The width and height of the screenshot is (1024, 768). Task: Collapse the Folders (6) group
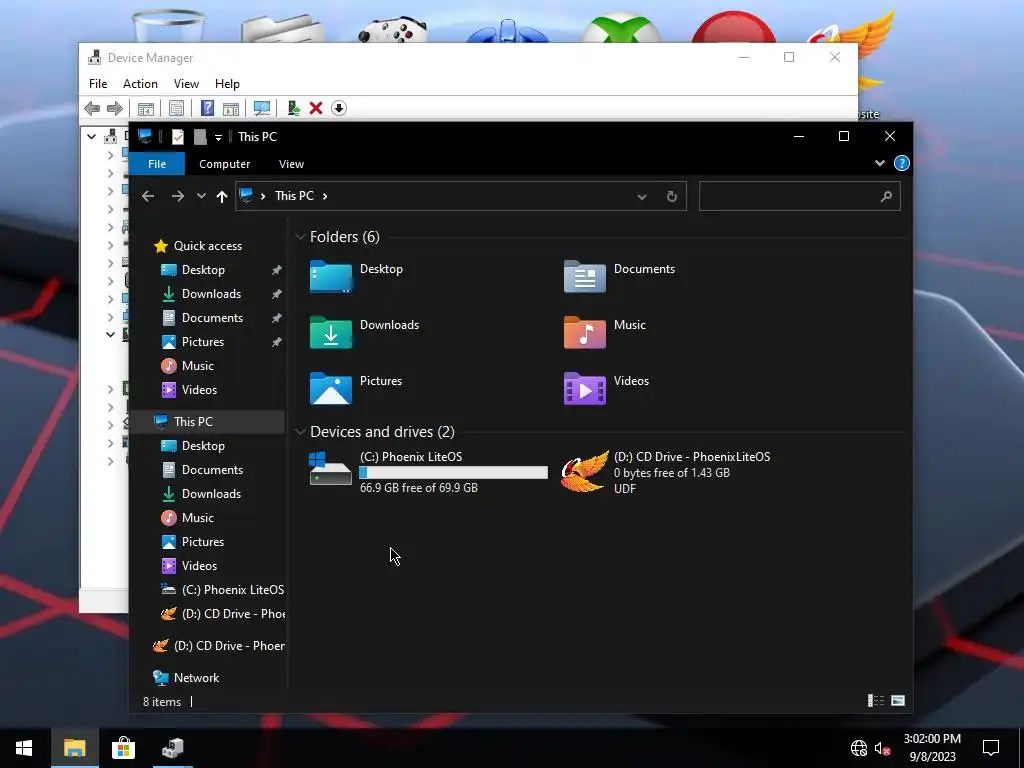[x=300, y=237]
